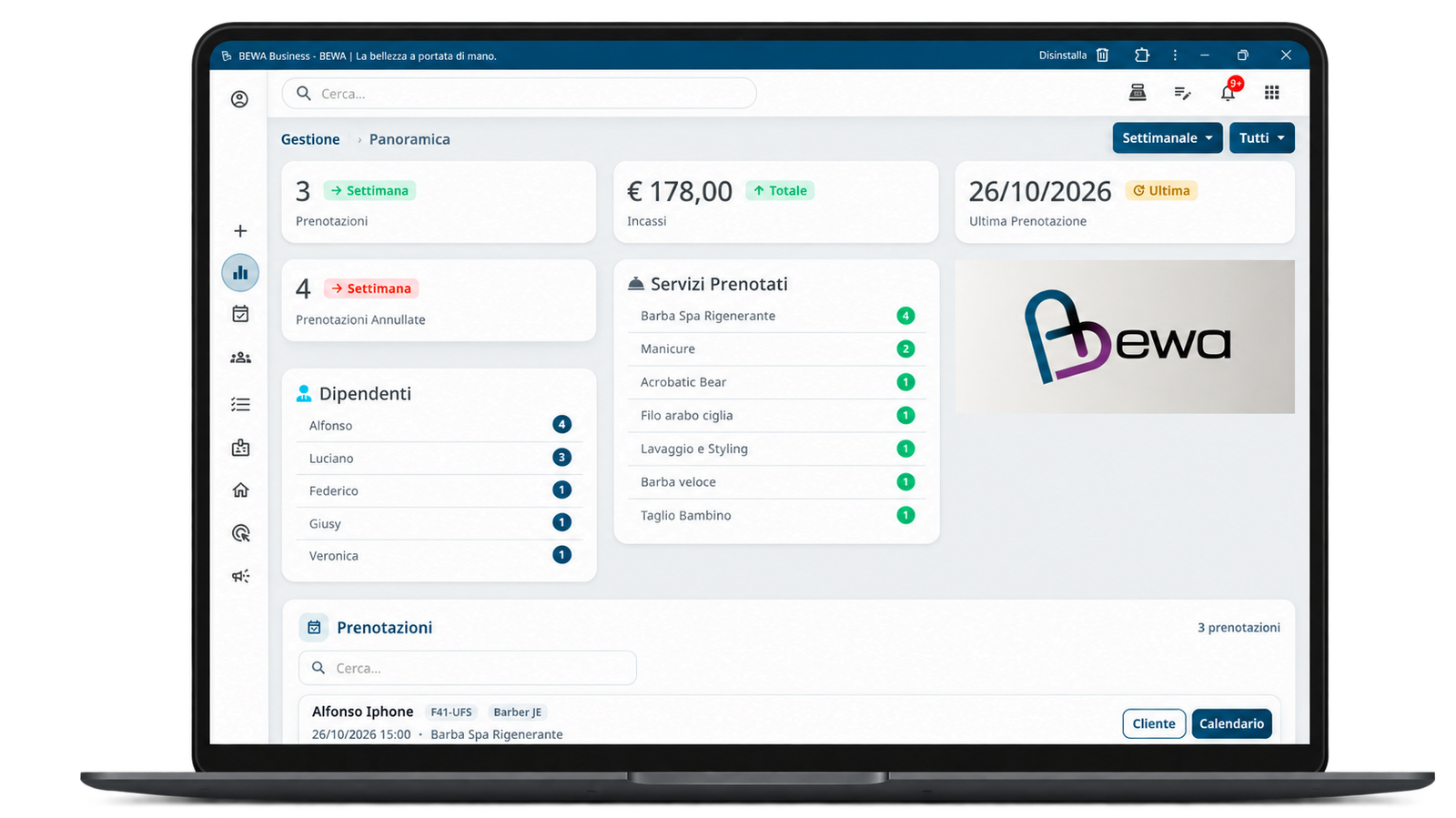Open the group of people sidebar icon

[x=240, y=359]
